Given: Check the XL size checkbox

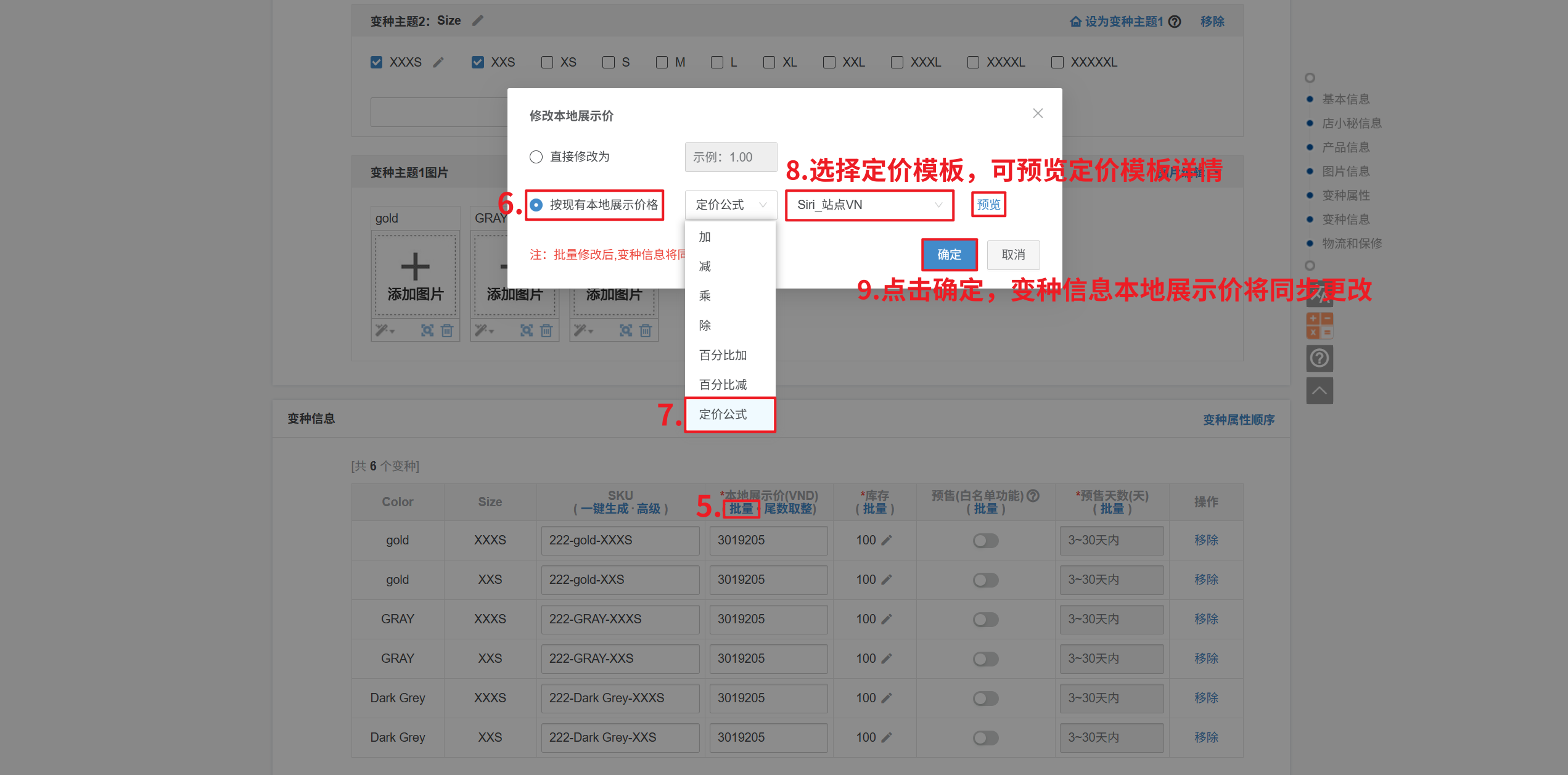Looking at the screenshot, I should pyautogui.click(x=769, y=62).
